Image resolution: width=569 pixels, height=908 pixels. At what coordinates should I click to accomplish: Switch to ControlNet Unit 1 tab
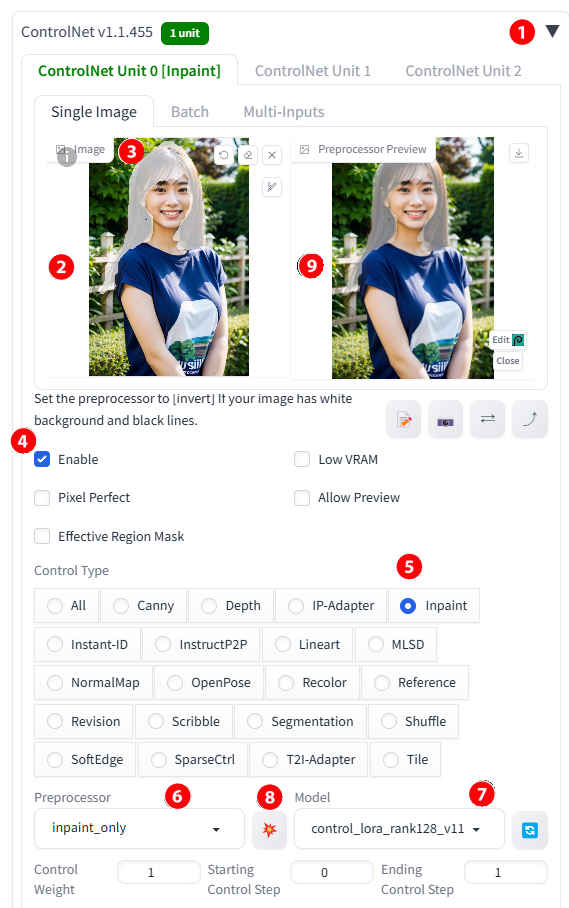tap(313, 71)
